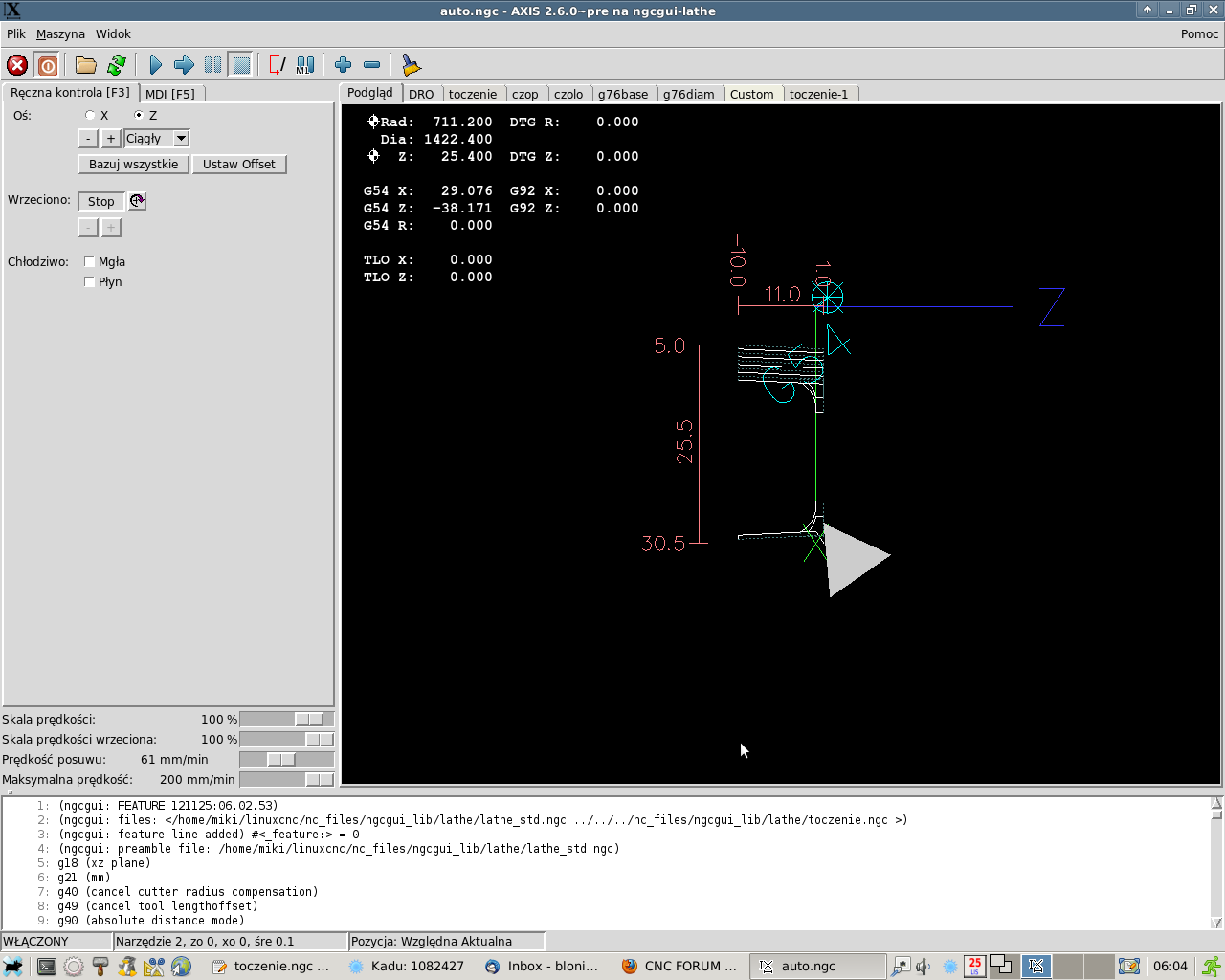Run the program with play icon
Viewport: 1225px width, 980px height.
coord(156,65)
